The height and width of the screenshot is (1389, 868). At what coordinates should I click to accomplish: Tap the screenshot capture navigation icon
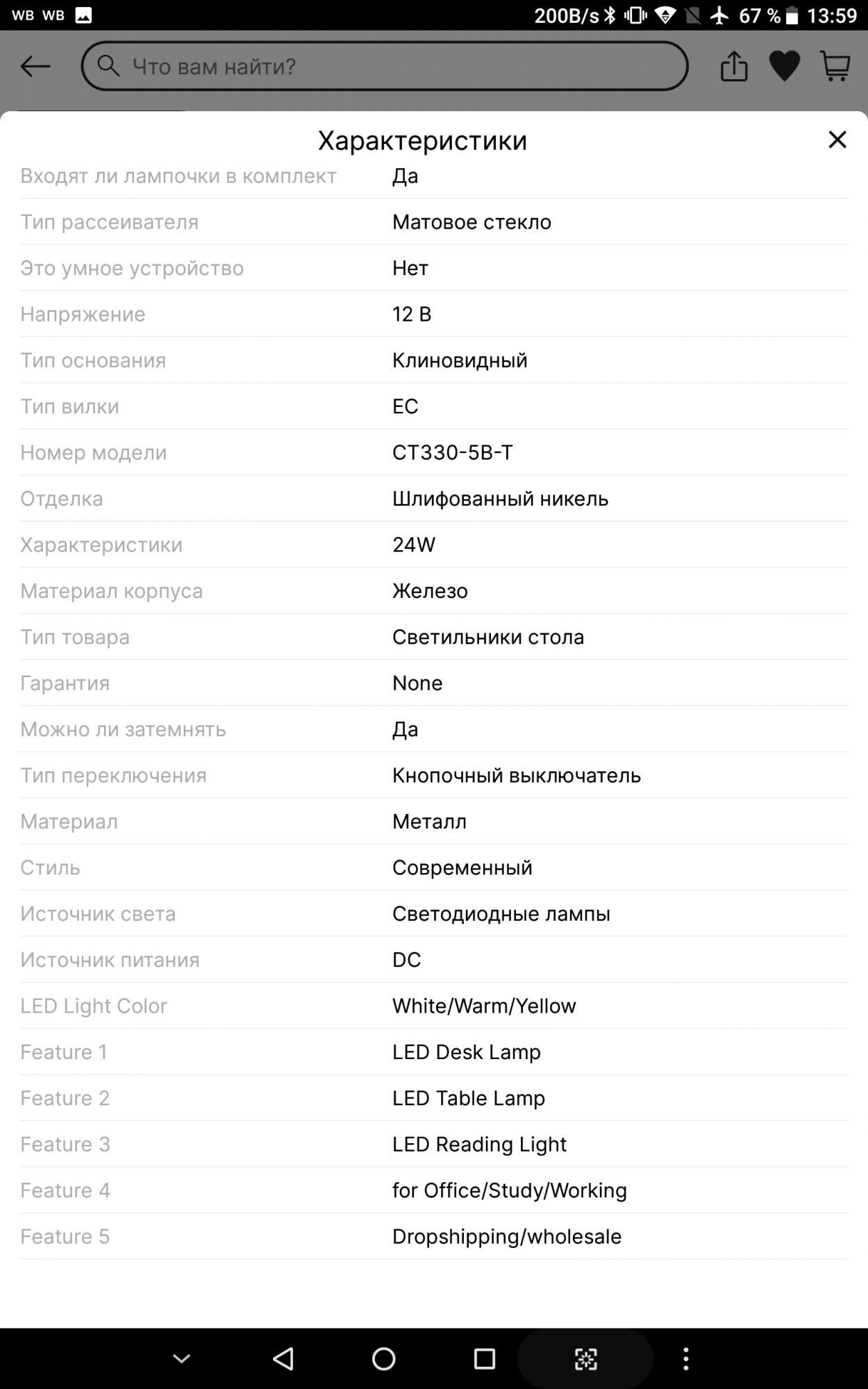point(585,1359)
